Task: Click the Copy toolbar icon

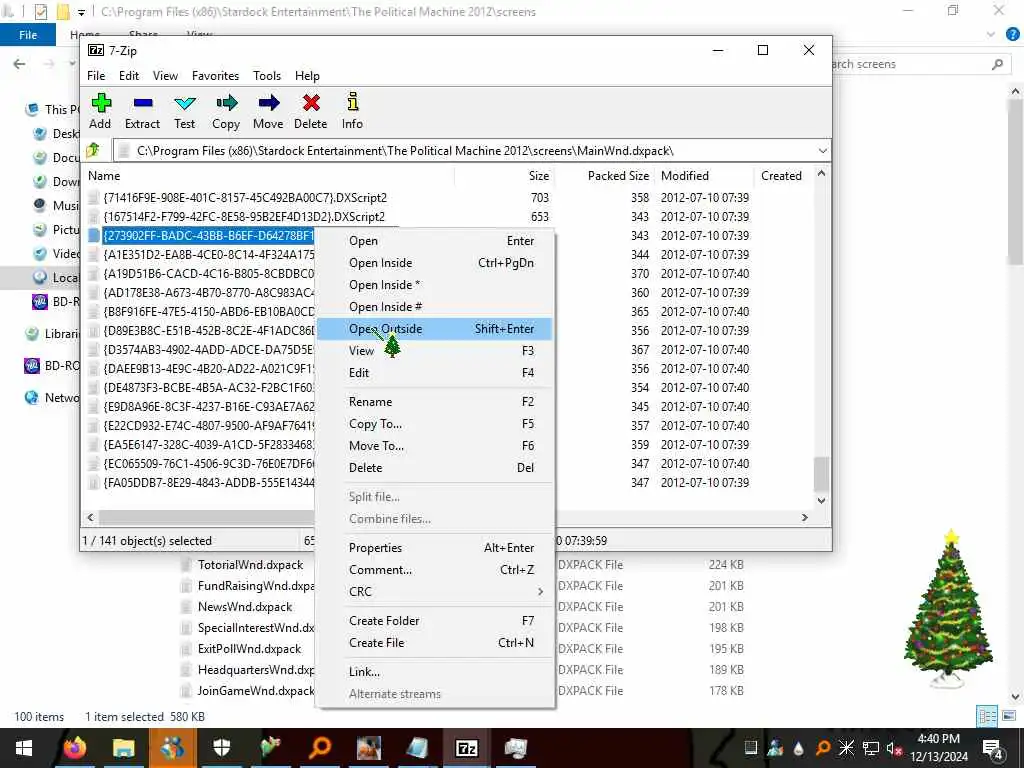Action: click(226, 111)
